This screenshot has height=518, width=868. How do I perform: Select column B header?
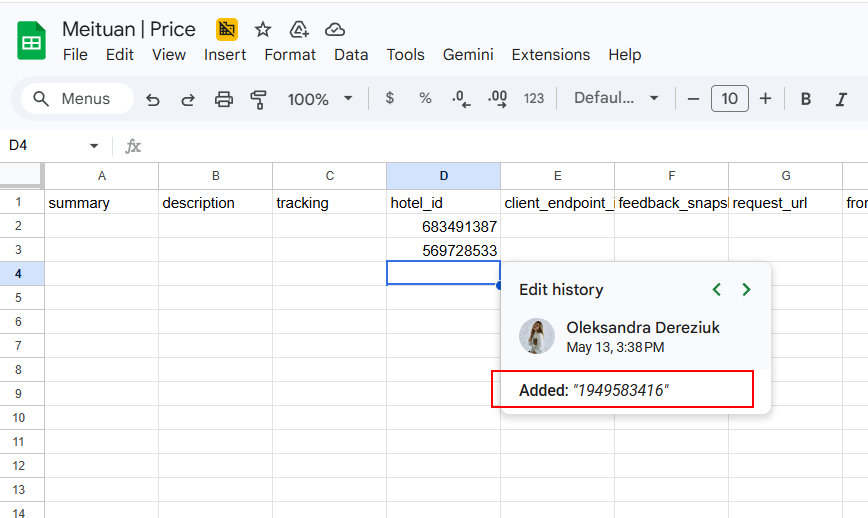(216, 176)
